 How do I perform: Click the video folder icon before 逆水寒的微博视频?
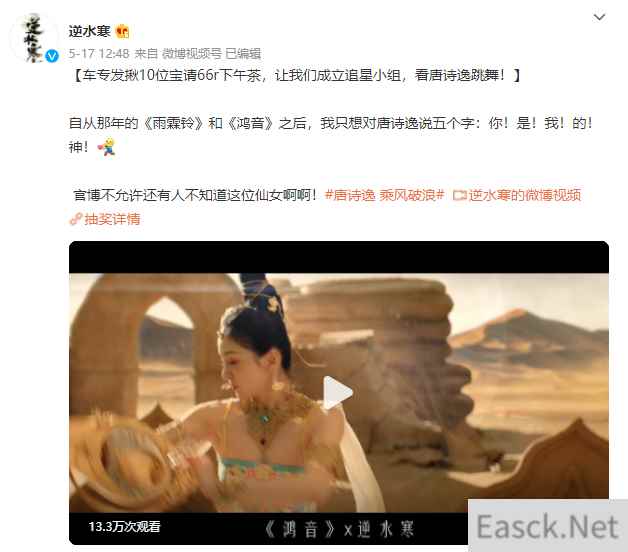pyautogui.click(x=460, y=195)
